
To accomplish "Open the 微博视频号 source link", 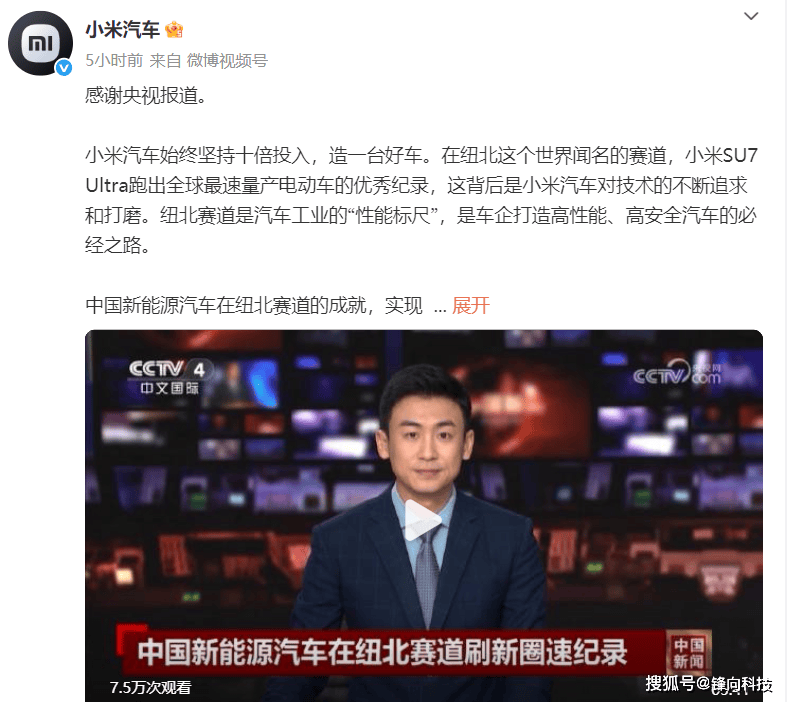I will coord(227,61).
